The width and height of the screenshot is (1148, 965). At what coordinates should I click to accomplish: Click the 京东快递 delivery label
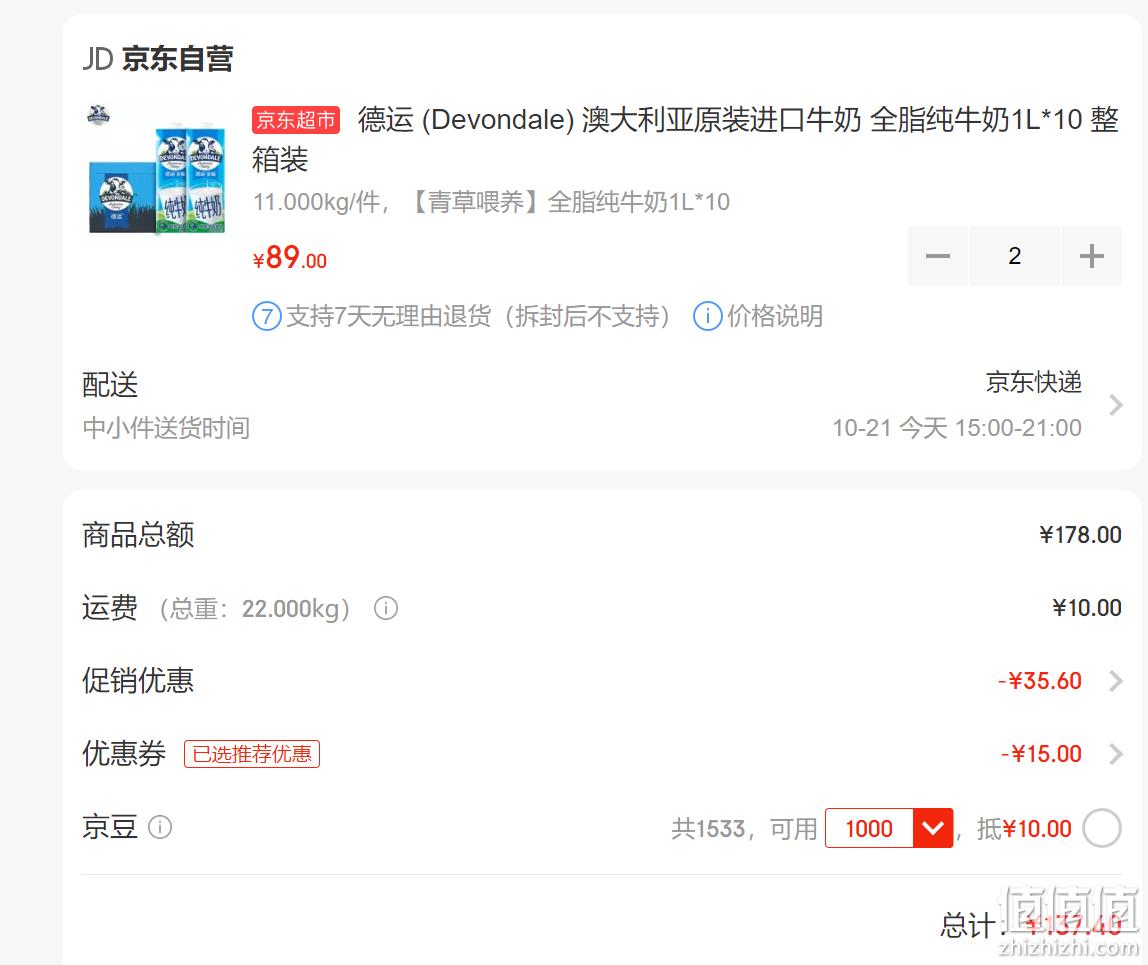(x=1034, y=382)
